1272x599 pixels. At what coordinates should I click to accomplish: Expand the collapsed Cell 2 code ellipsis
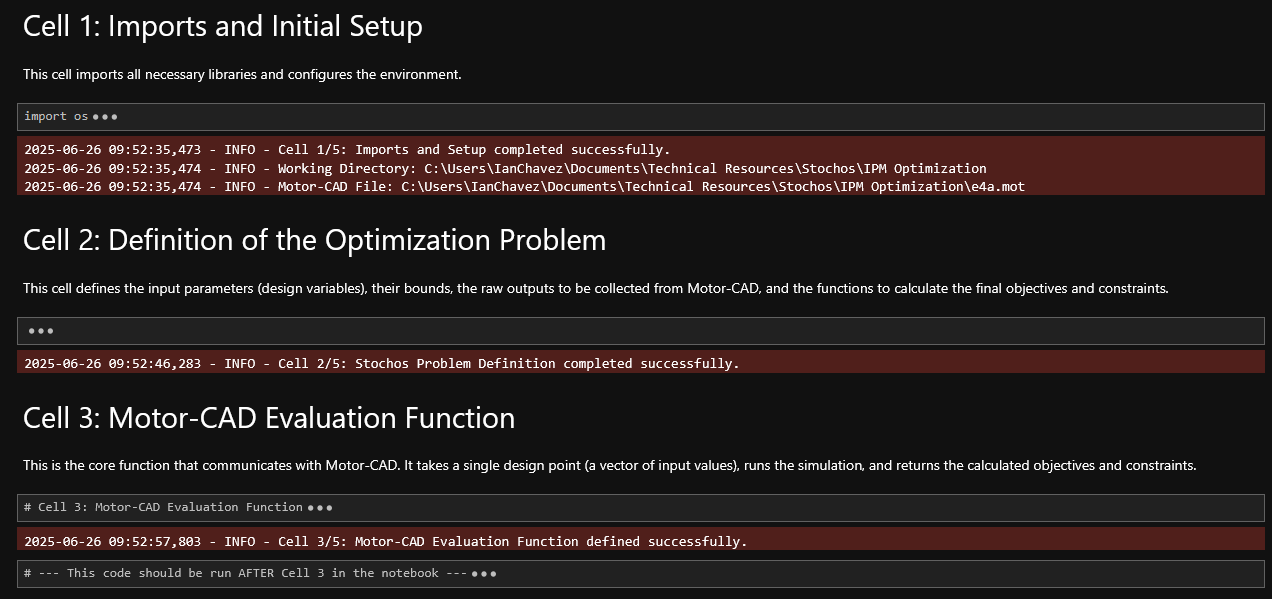pos(41,331)
